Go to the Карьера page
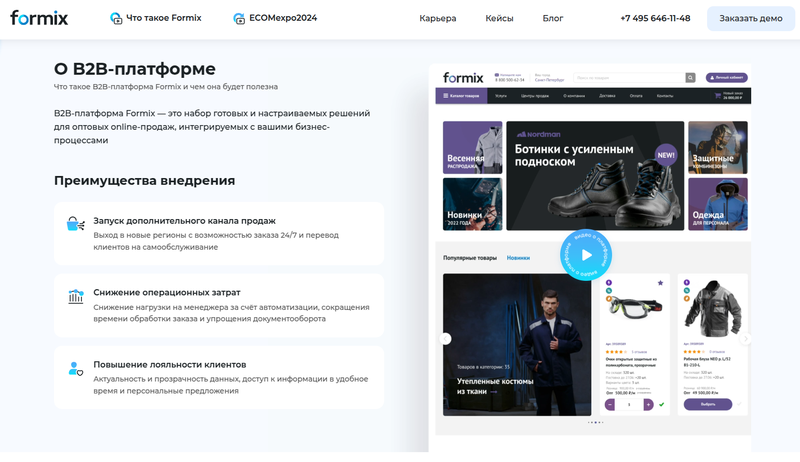The width and height of the screenshot is (800, 462). tap(438, 18)
